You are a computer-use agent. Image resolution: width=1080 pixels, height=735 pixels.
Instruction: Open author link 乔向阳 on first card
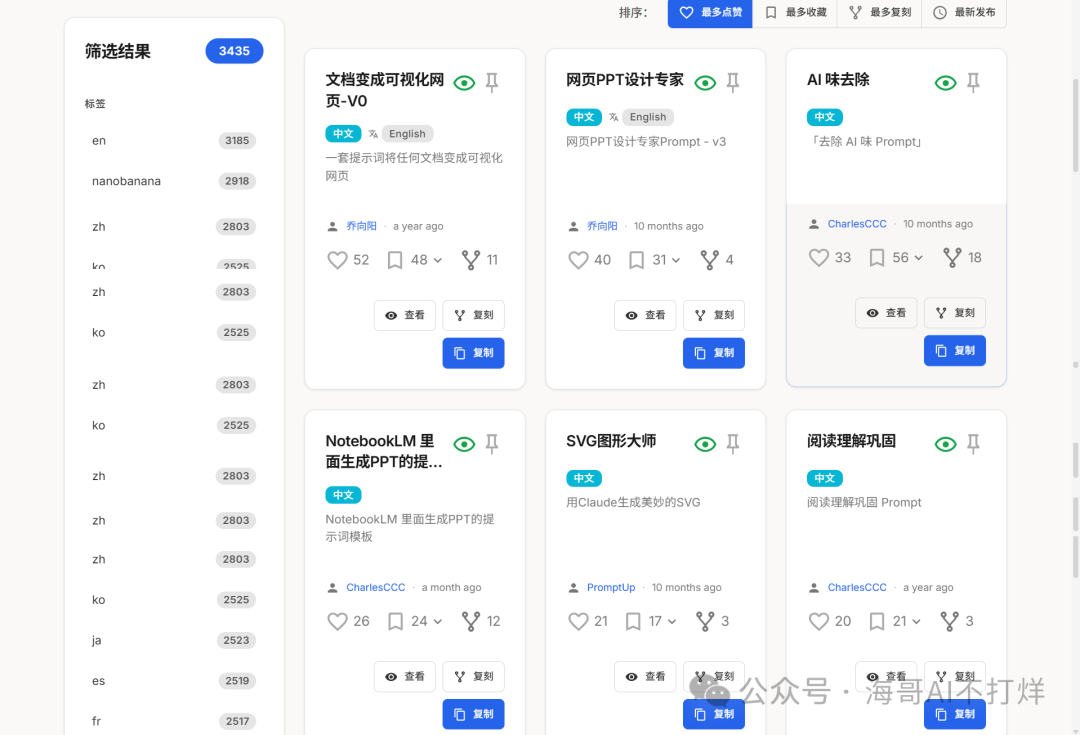click(x=361, y=226)
